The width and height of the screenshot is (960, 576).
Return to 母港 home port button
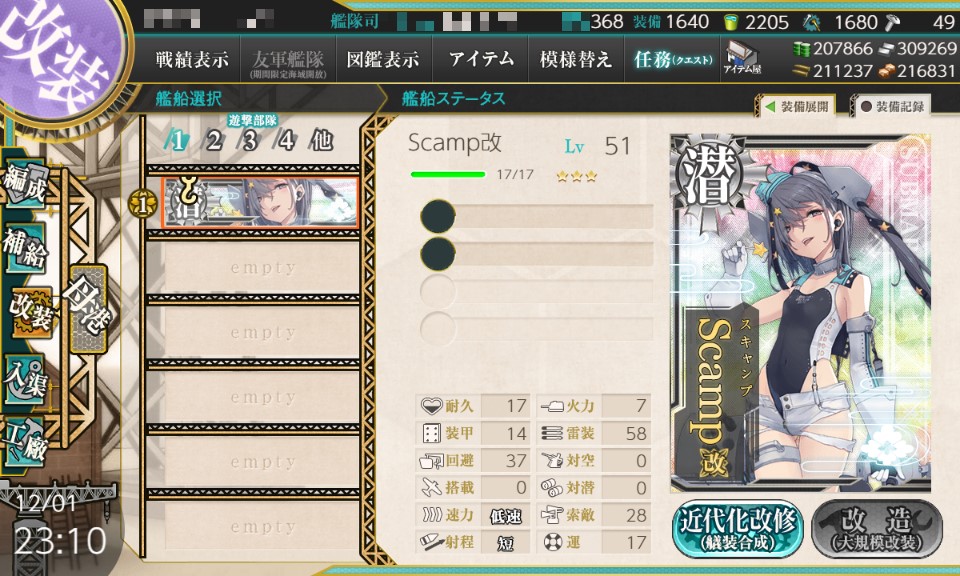89,309
